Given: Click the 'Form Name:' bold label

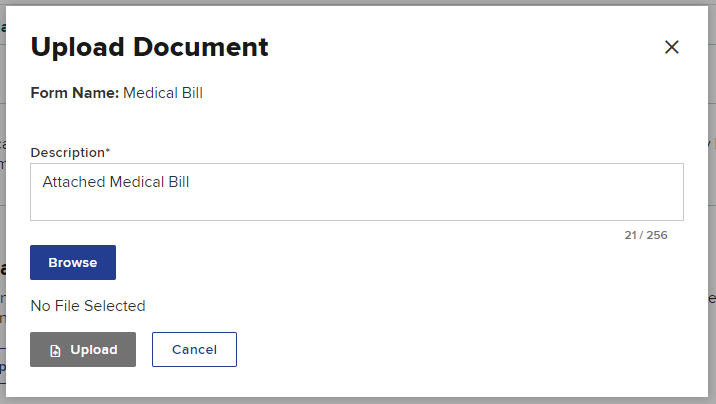Looking at the screenshot, I should coord(75,94).
